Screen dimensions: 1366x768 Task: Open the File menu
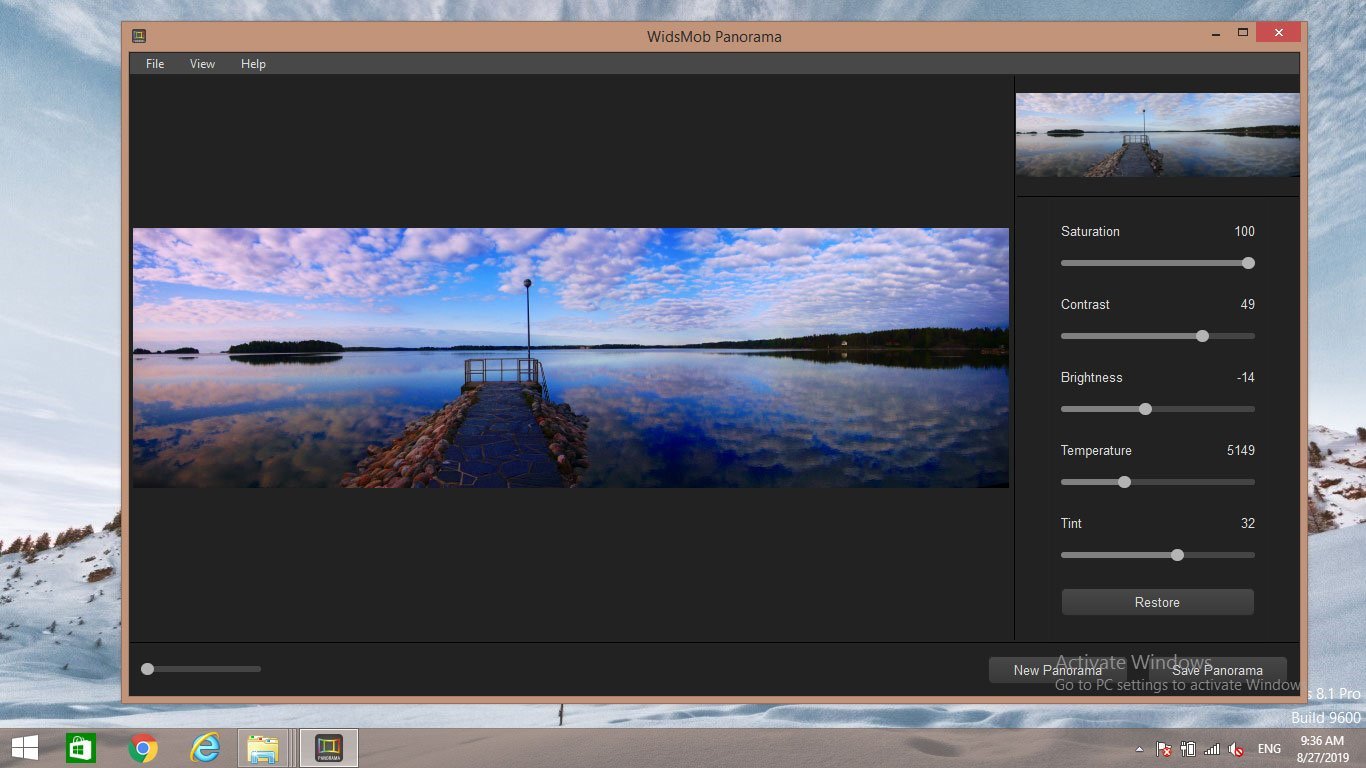click(x=155, y=64)
